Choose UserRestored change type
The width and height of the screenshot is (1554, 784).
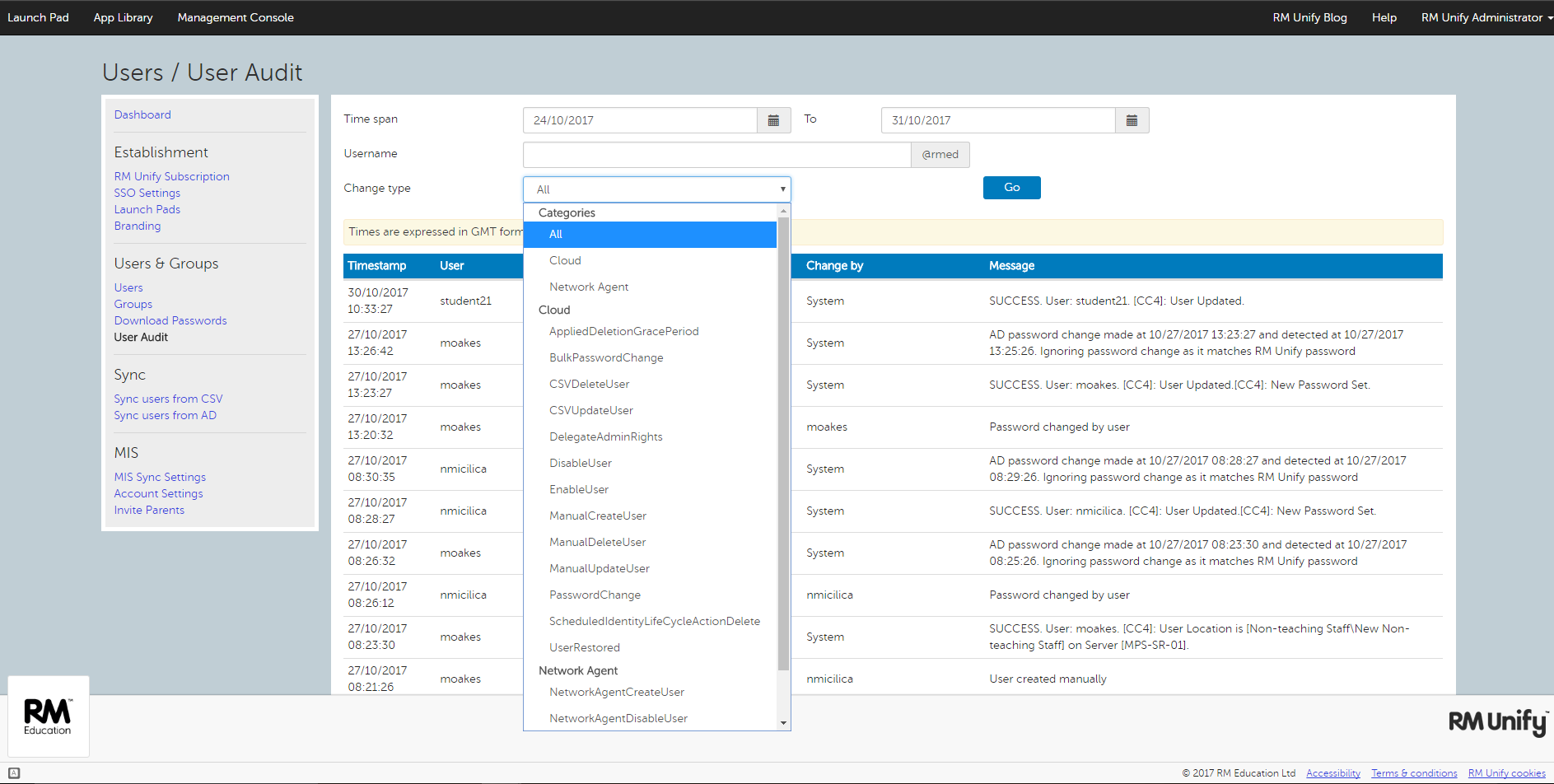click(x=650, y=648)
